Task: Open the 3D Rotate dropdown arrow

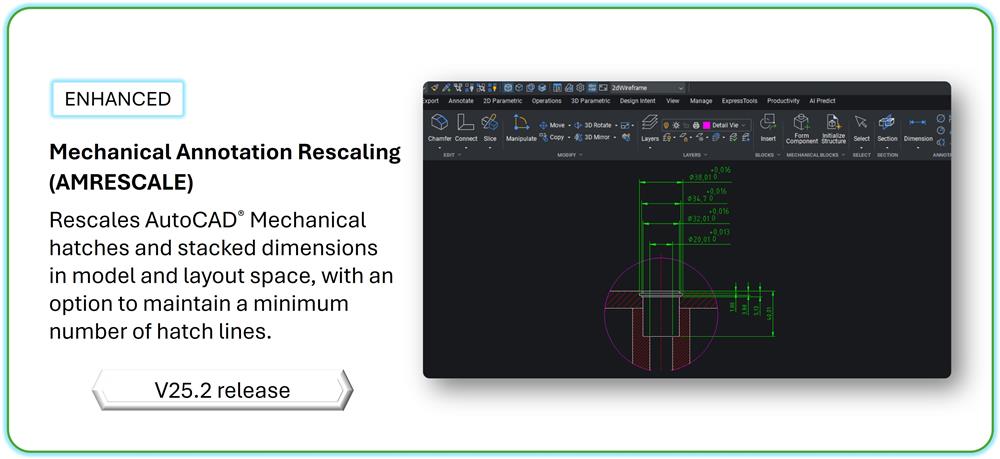Action: tap(616, 126)
